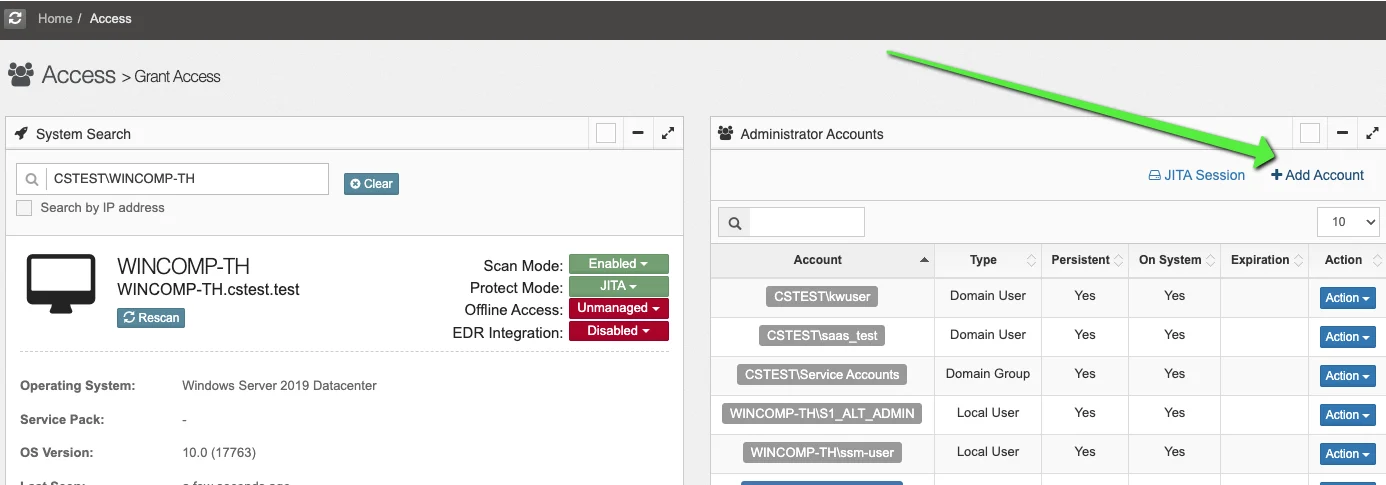1386x485 pixels.
Task: Toggle the Administrator Accounts panel checkbox
Action: [1310, 133]
